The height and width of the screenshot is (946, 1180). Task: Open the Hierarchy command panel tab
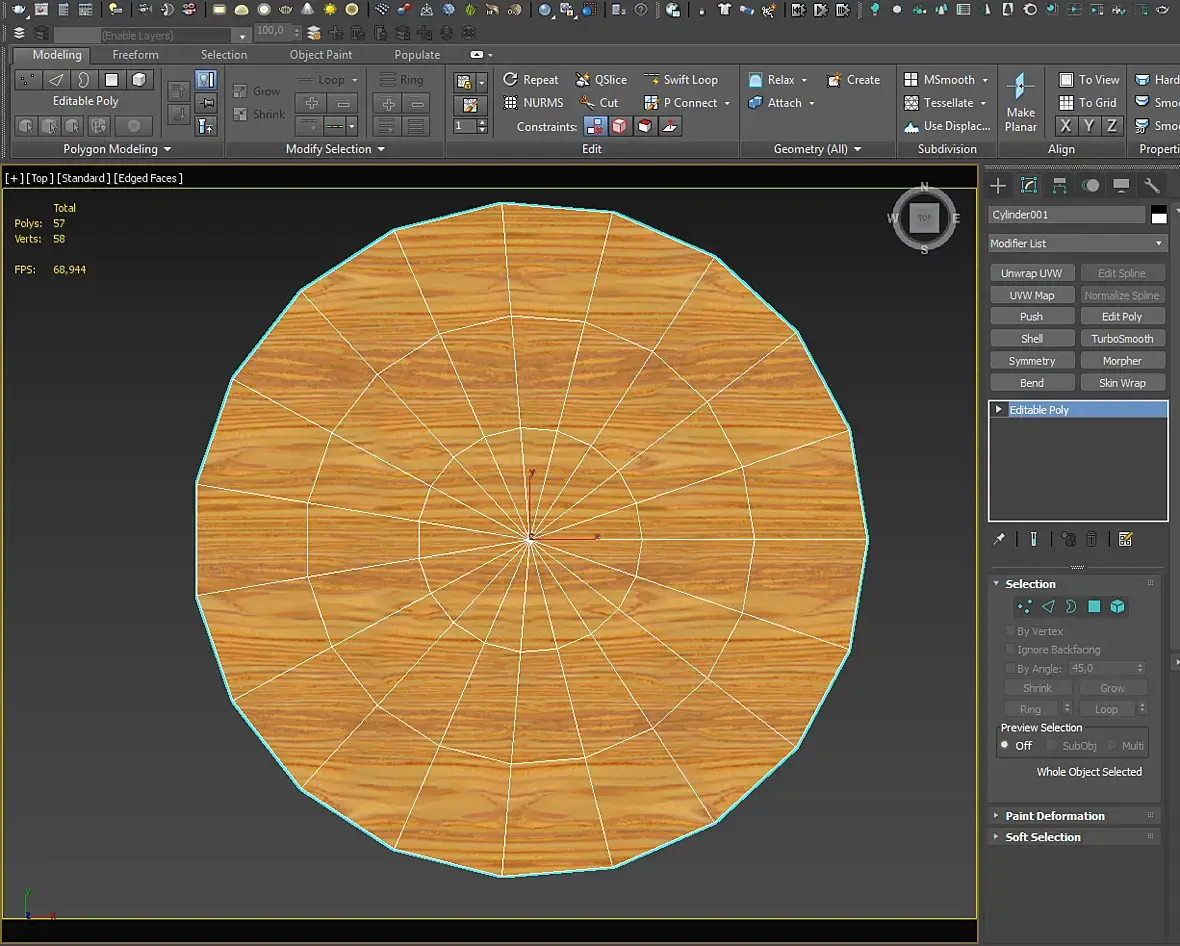1060,186
